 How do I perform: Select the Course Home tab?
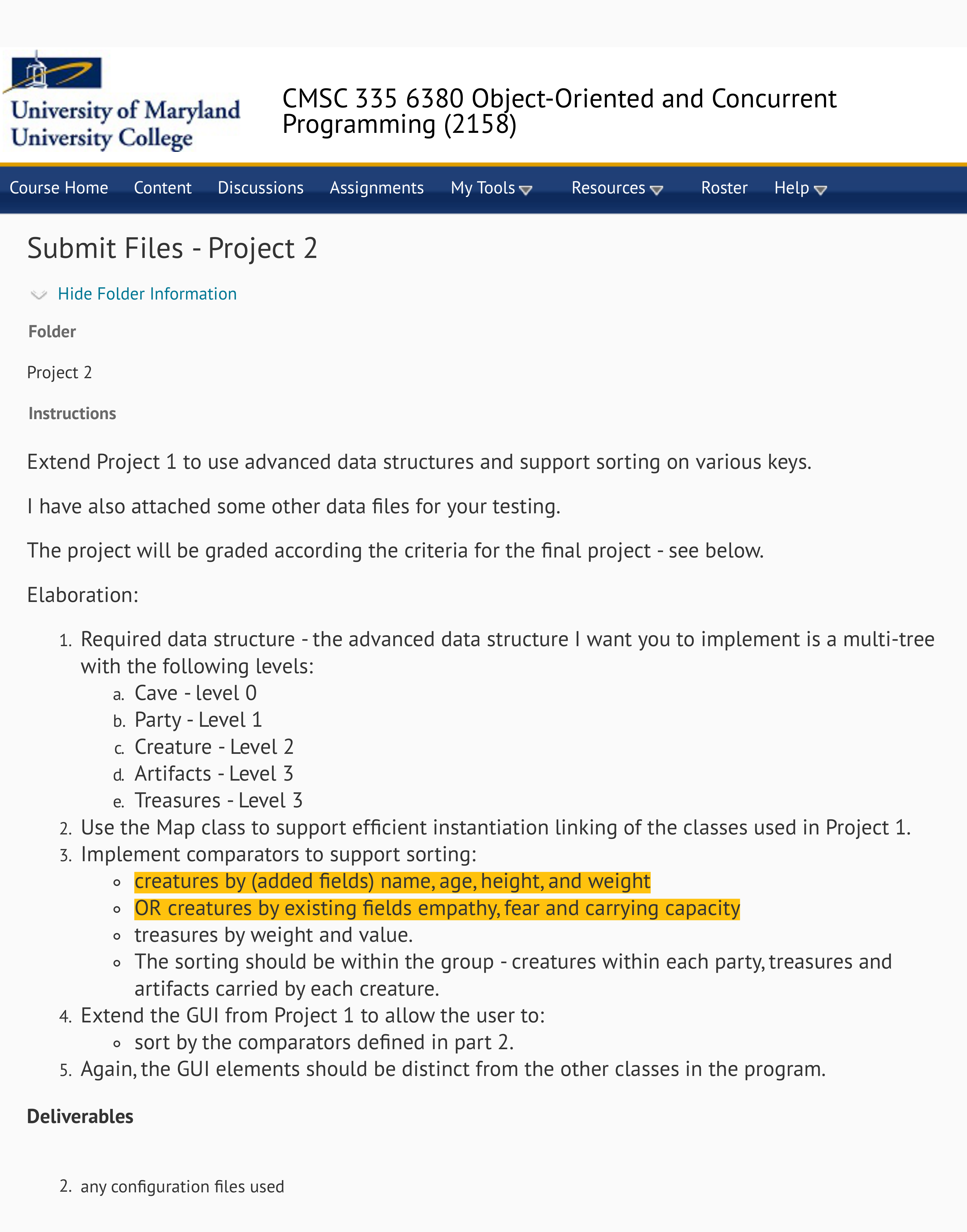tap(56, 188)
